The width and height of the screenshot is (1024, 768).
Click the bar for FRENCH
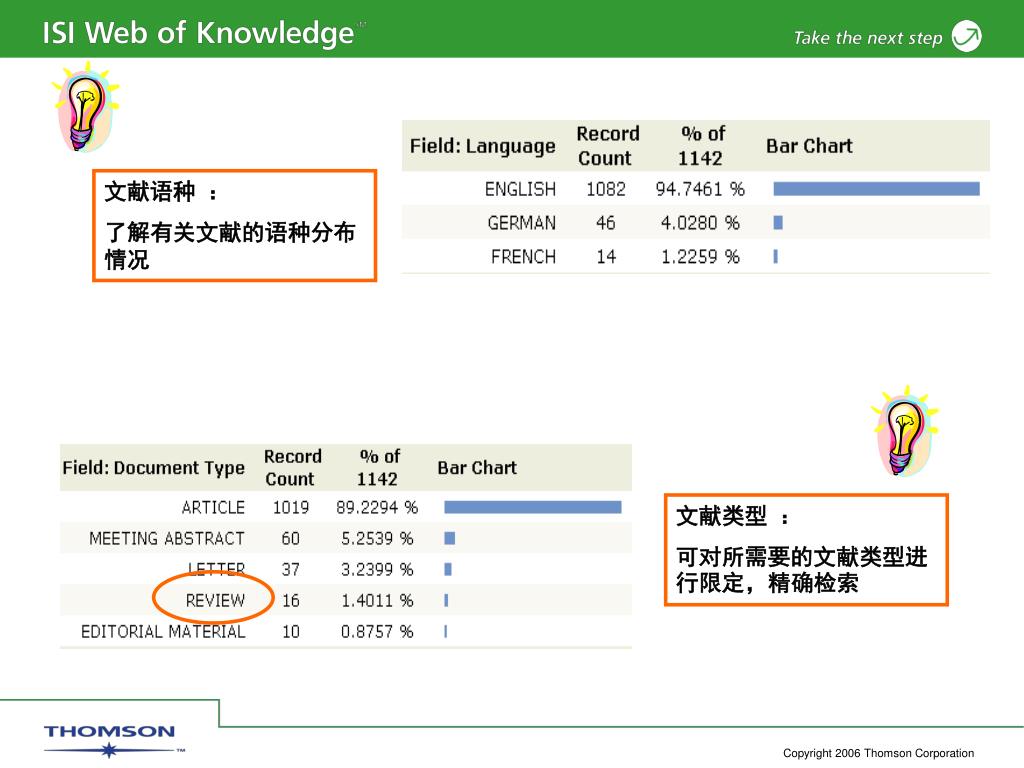tap(775, 257)
